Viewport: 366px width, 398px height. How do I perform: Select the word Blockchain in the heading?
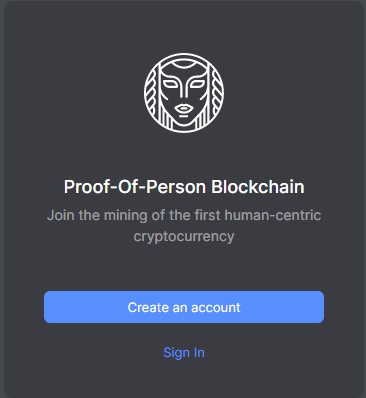coord(258,187)
